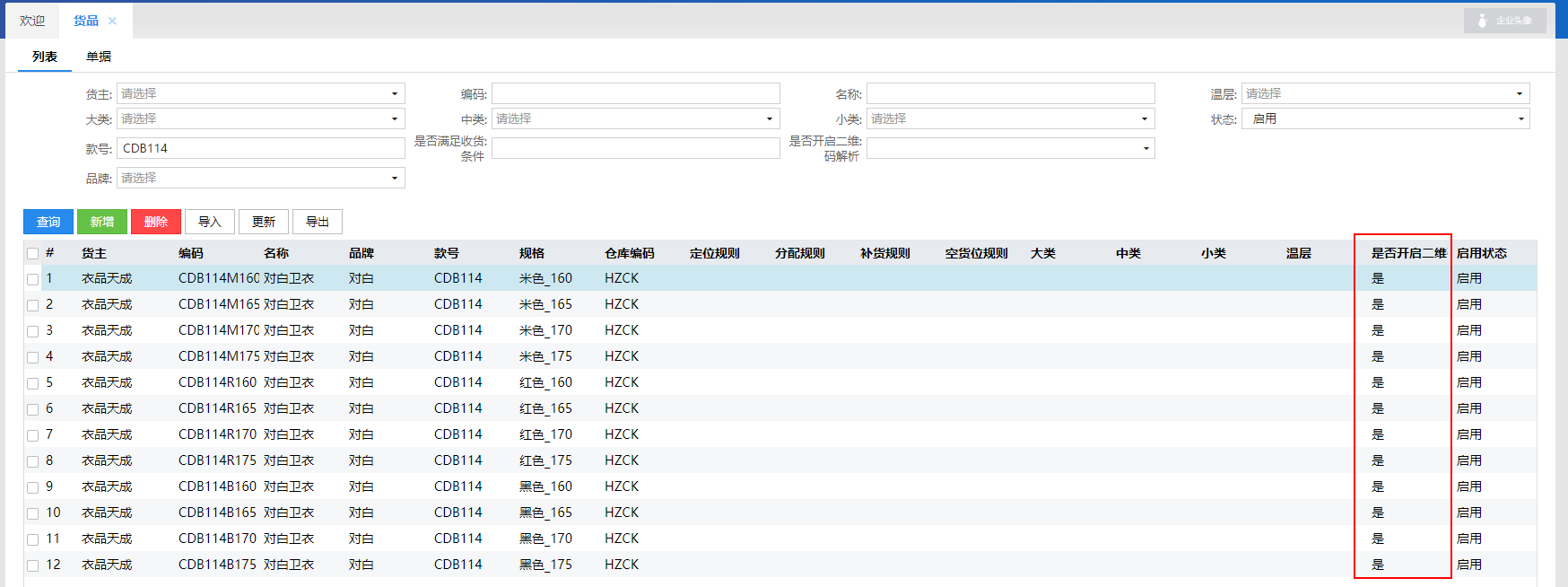This screenshot has width=1568, height=587.
Task: Click the 款号 input field containing CDB114
Action: pos(260,148)
